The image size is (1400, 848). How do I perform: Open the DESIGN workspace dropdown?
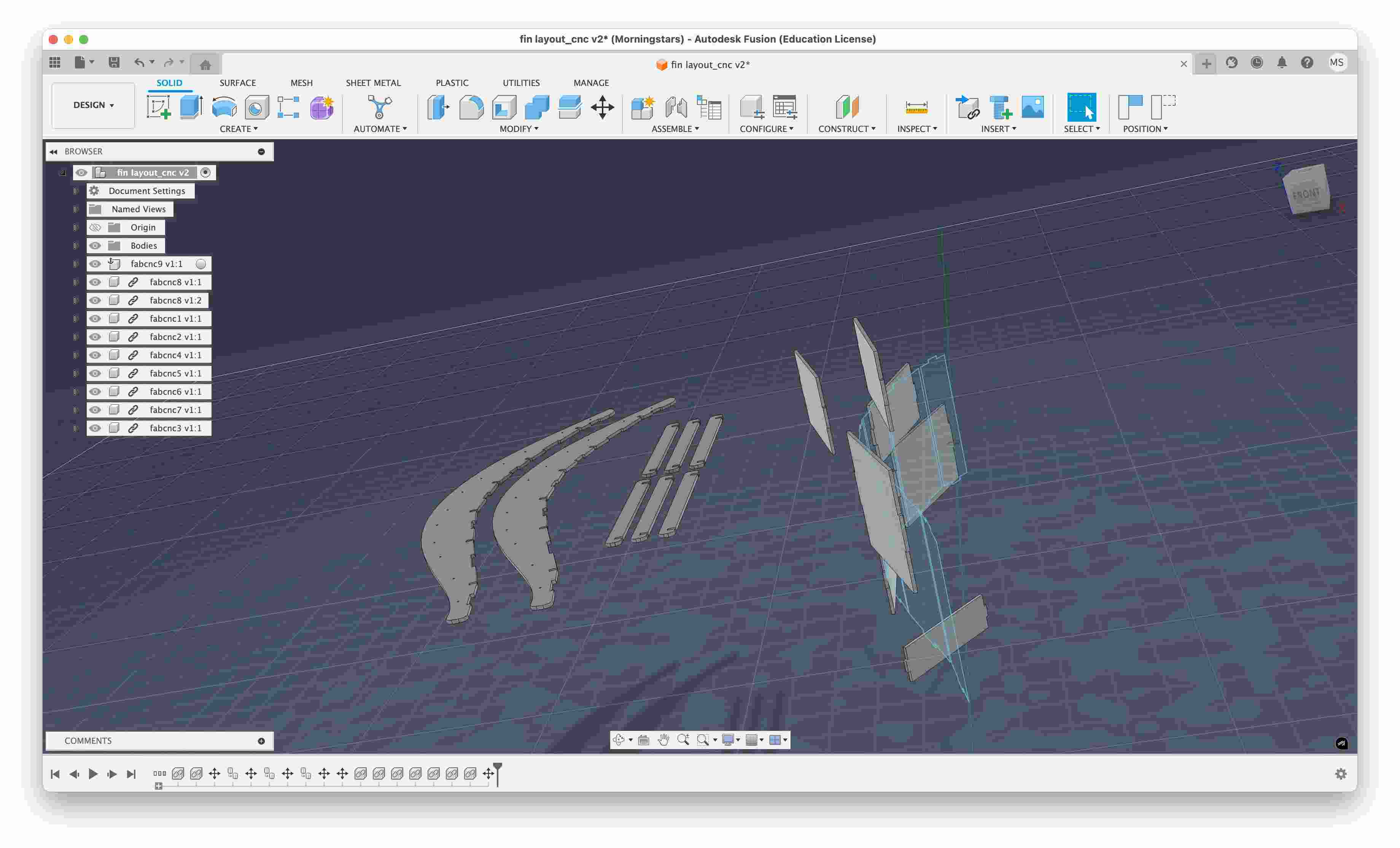[x=93, y=105]
